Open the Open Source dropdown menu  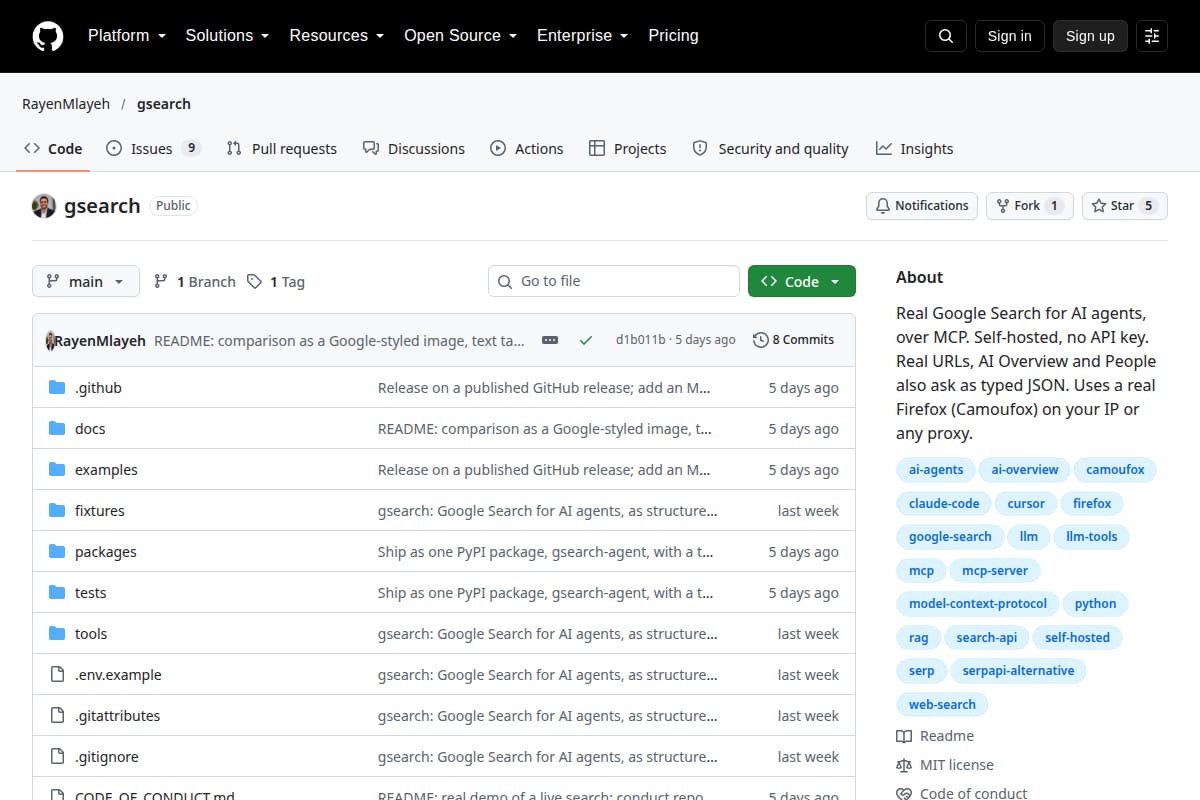tap(460, 36)
